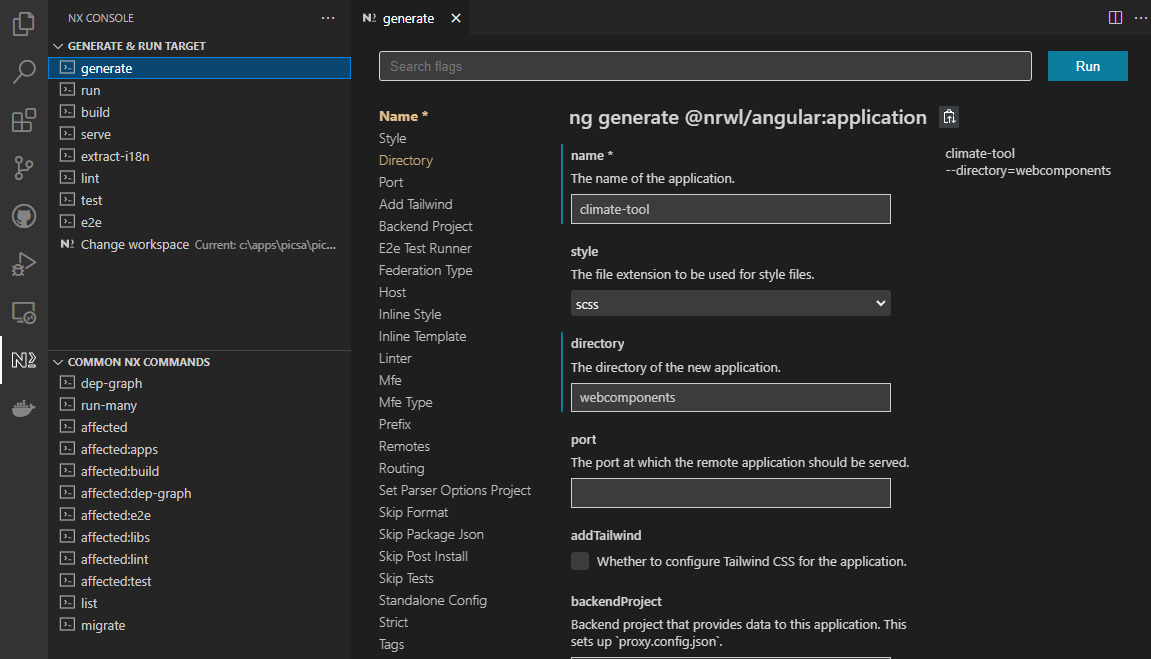Click the split editor icon
The height and width of the screenshot is (659, 1151).
click(1115, 18)
